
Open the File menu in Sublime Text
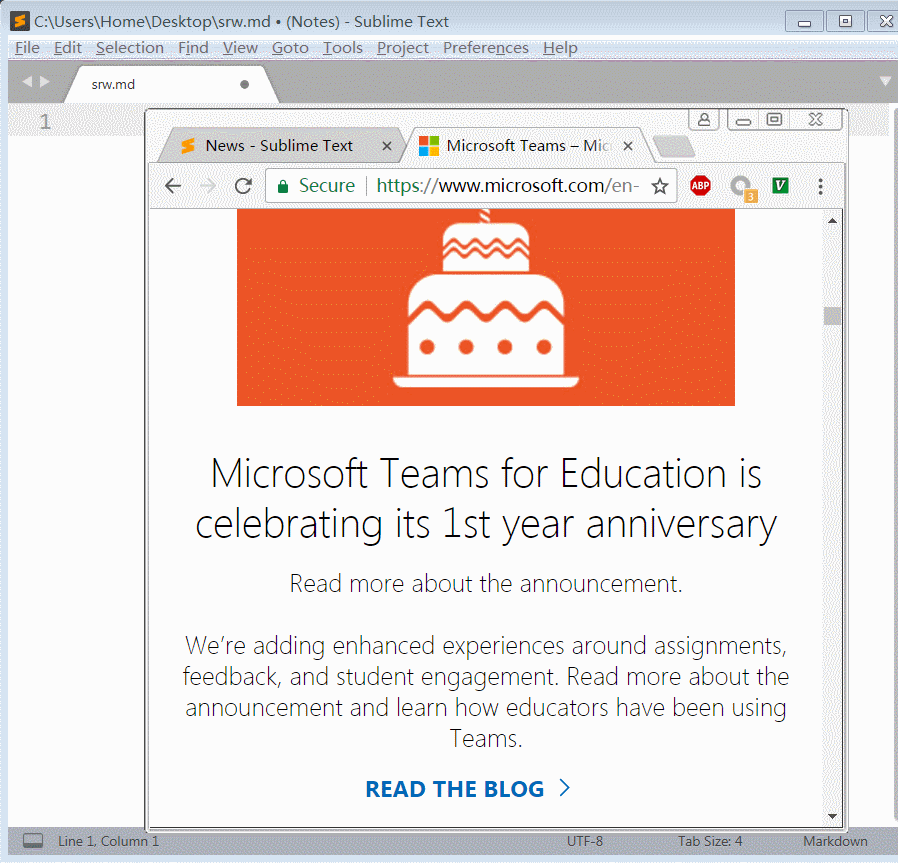click(x=27, y=48)
